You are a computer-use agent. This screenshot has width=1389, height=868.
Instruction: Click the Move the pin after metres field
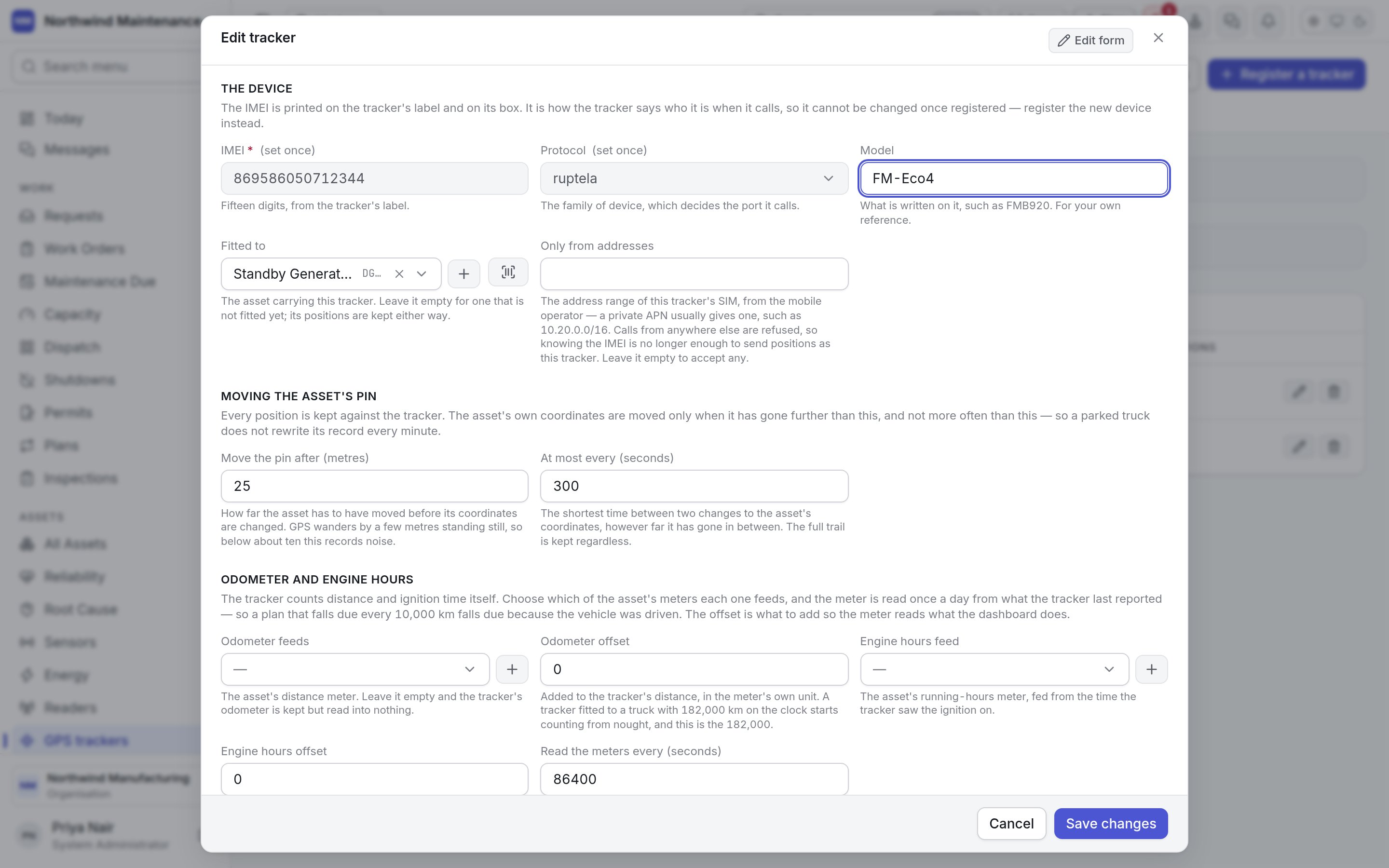(x=374, y=486)
